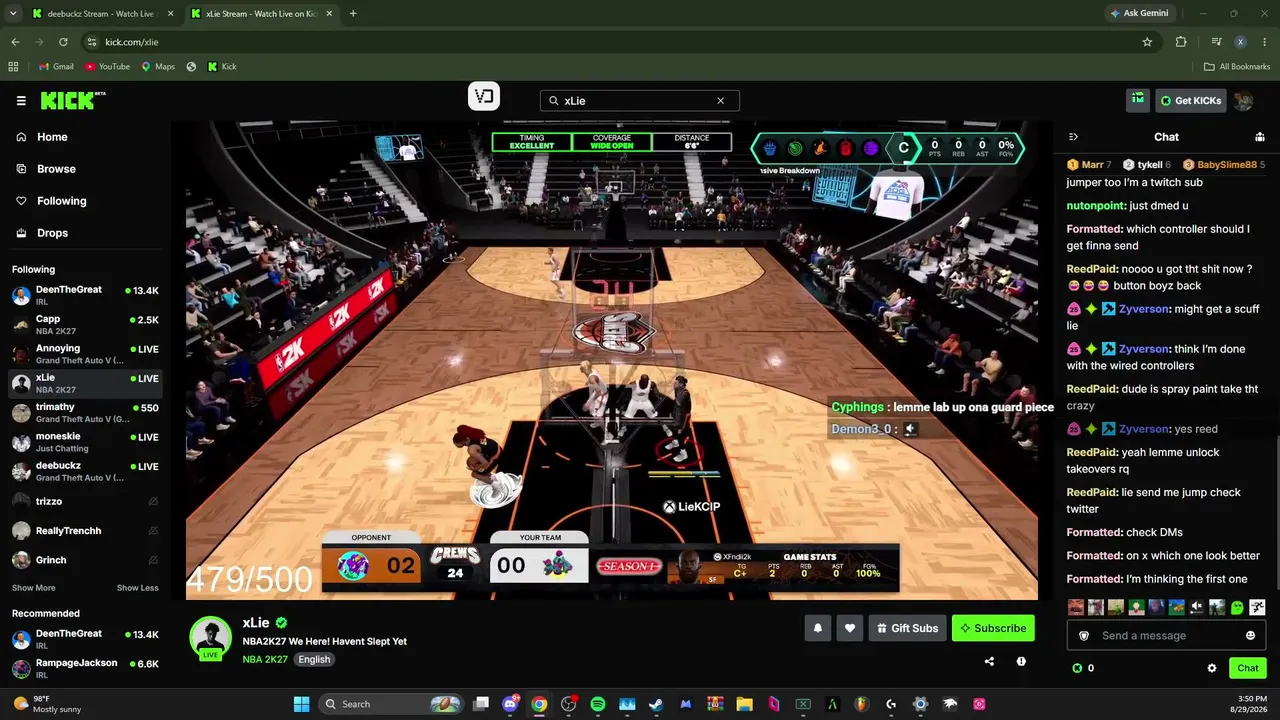Open the Following page in the sidebar
Image resolution: width=1280 pixels, height=720 pixels.
point(61,201)
